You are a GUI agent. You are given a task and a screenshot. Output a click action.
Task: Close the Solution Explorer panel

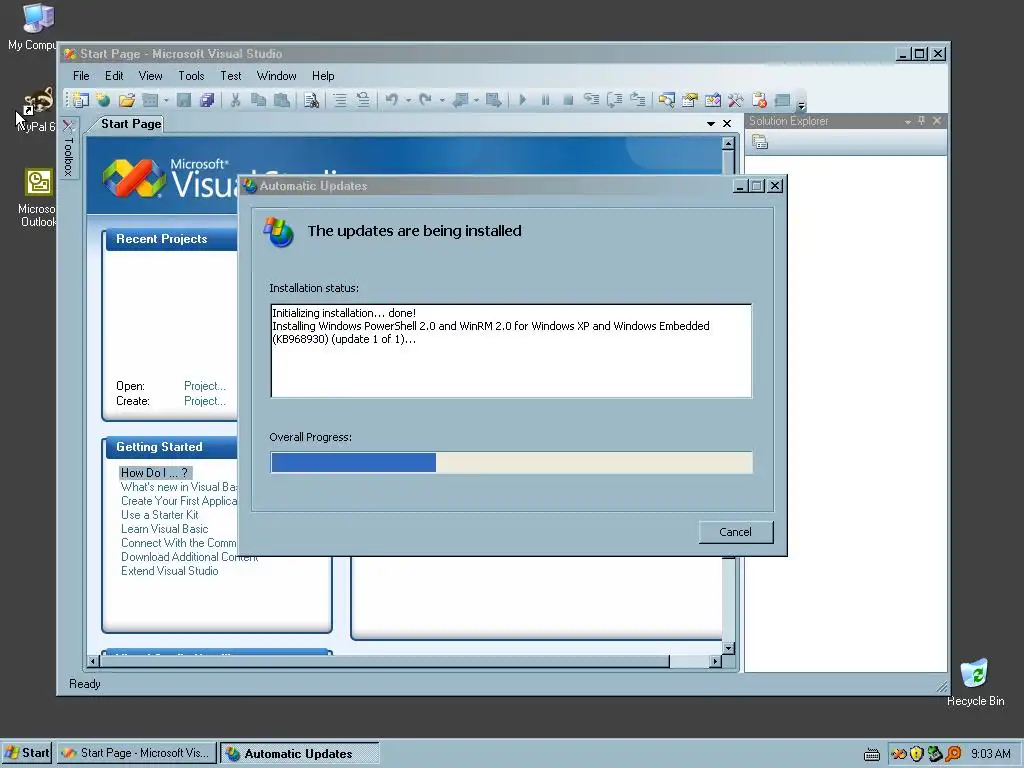pos(937,121)
